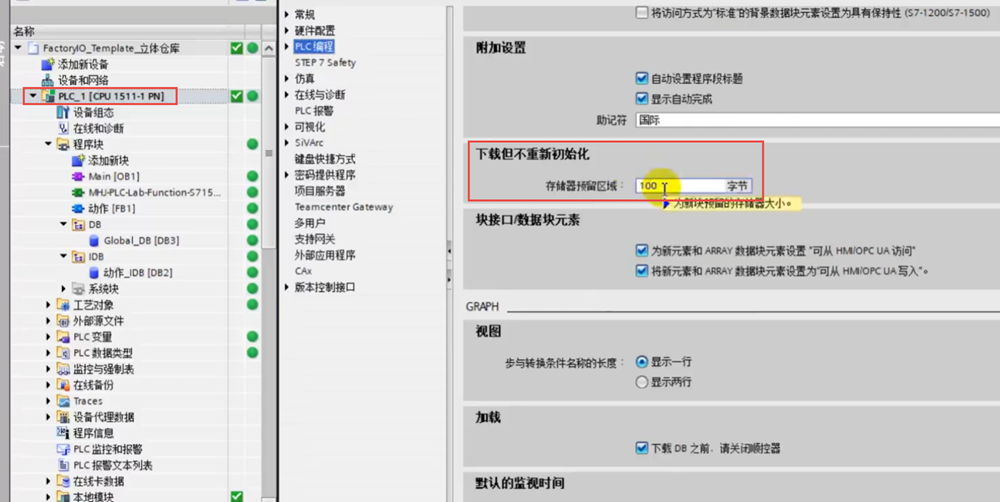The height and width of the screenshot is (502, 1000).
Task: Collapse the PLC_1 [CPU 1511-1 PN] node
Action: [x=33, y=96]
